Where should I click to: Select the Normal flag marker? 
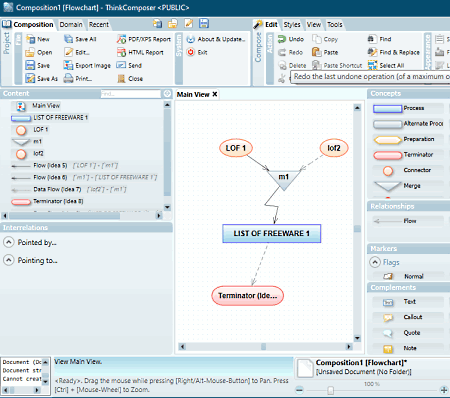(408, 276)
